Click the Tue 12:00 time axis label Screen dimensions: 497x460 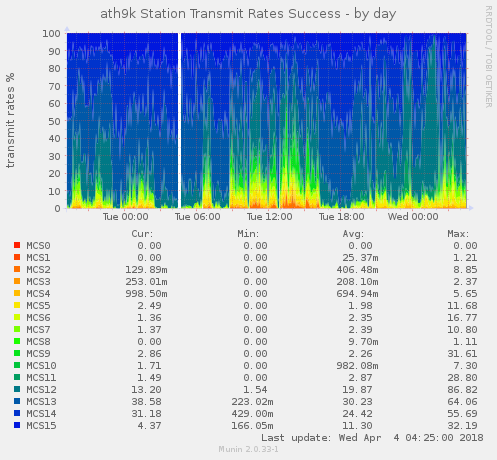tap(269, 217)
